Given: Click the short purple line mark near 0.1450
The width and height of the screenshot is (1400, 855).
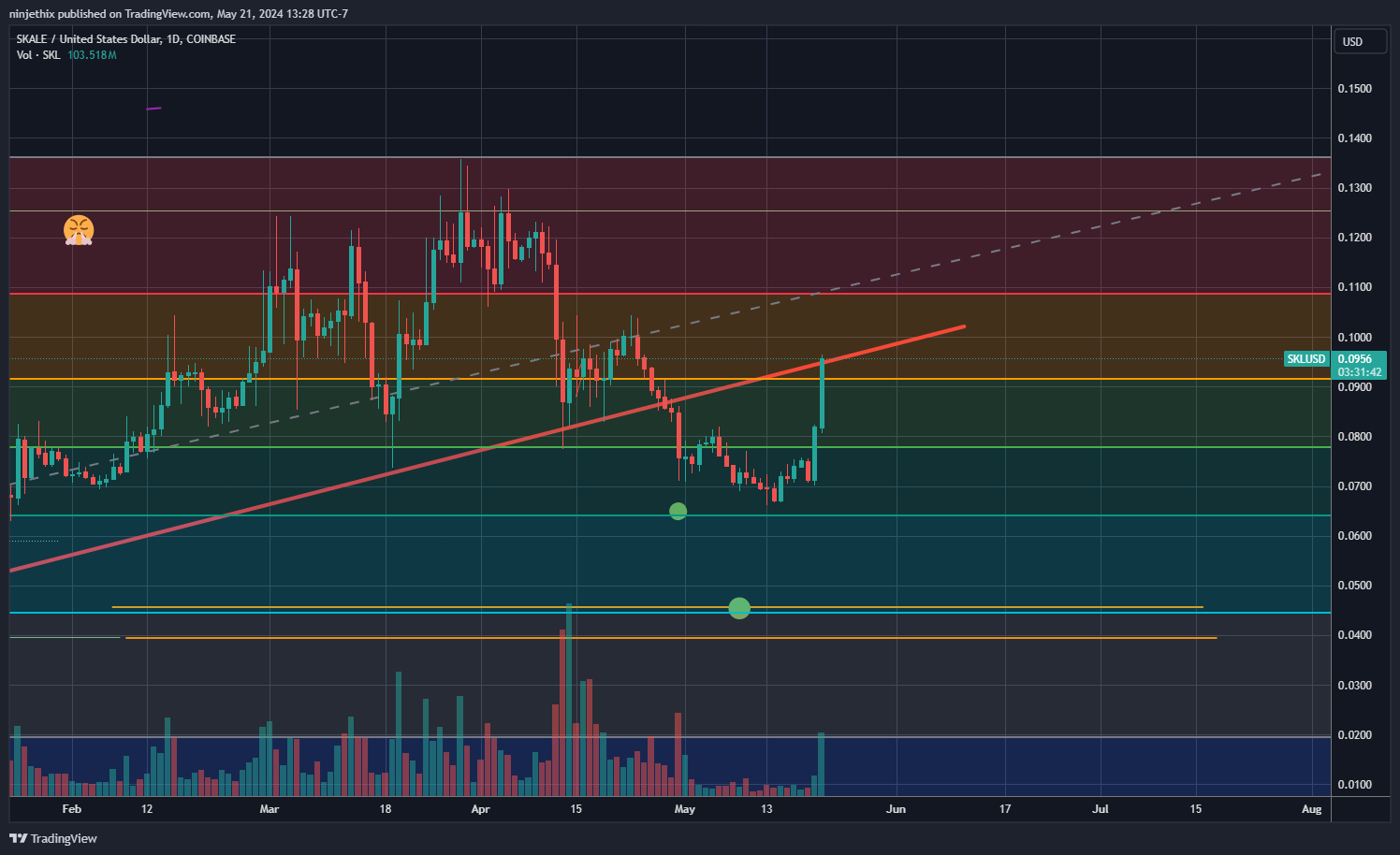Looking at the screenshot, I should (x=154, y=109).
